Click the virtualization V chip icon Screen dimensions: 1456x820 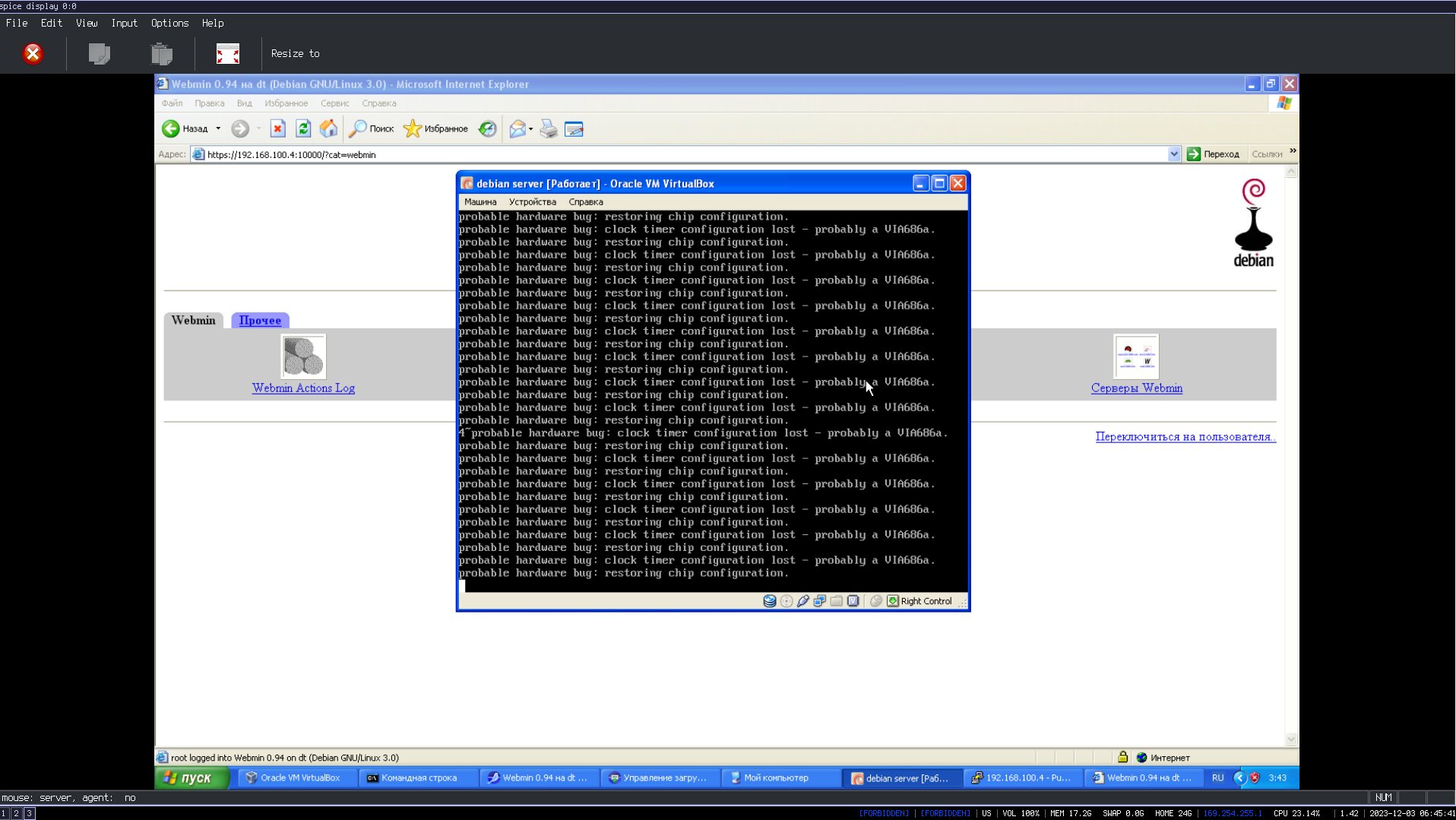(x=853, y=601)
